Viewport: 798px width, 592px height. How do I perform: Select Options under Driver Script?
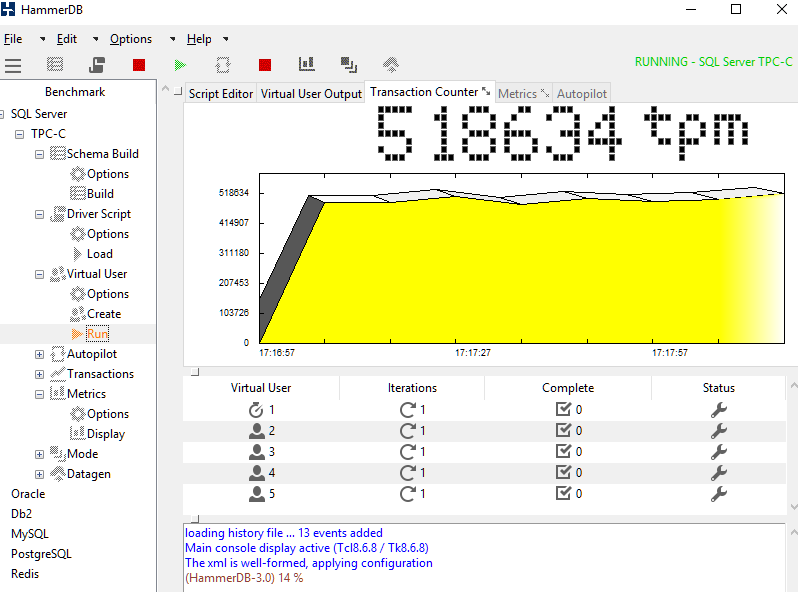click(x=108, y=234)
